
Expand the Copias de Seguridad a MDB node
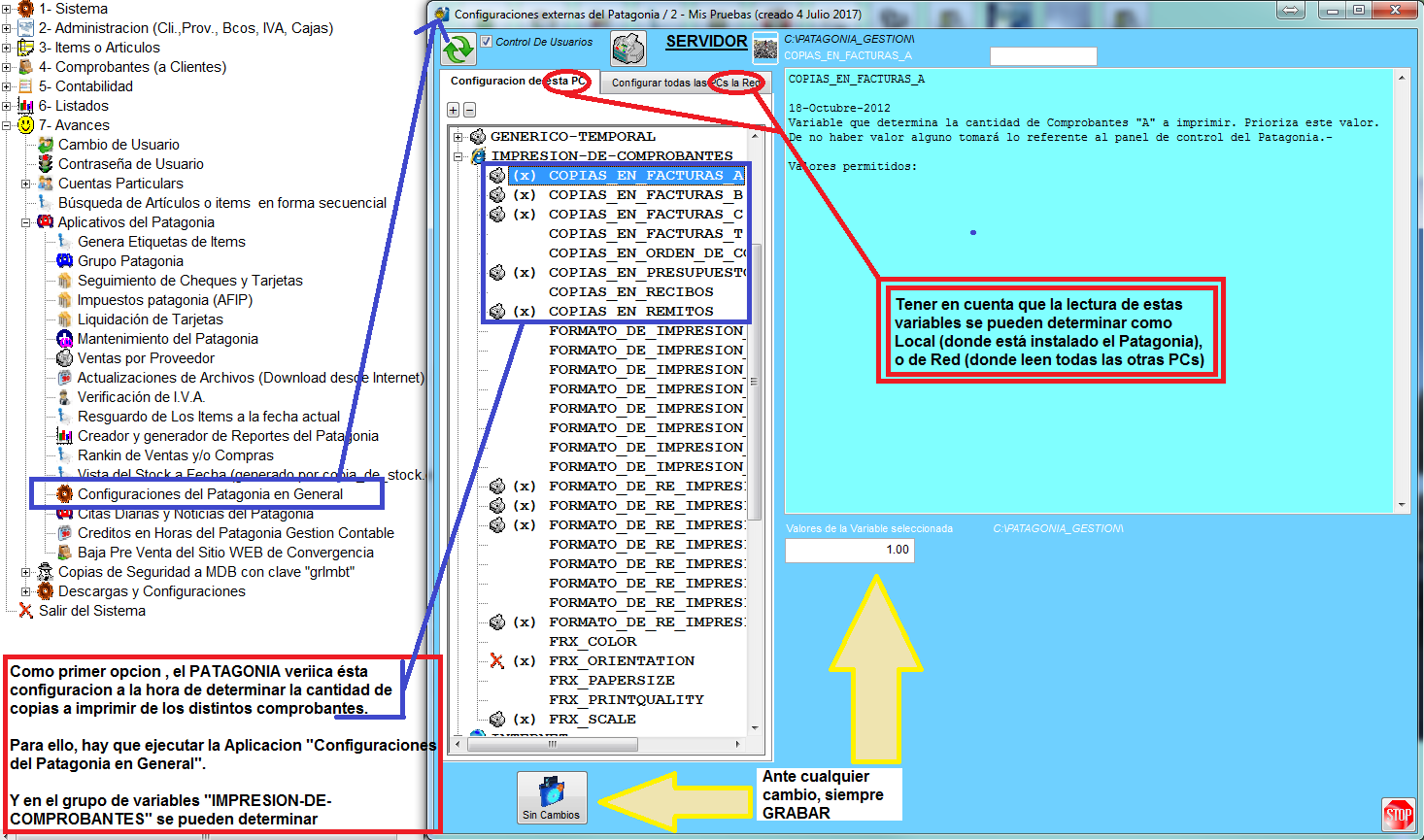[26, 572]
